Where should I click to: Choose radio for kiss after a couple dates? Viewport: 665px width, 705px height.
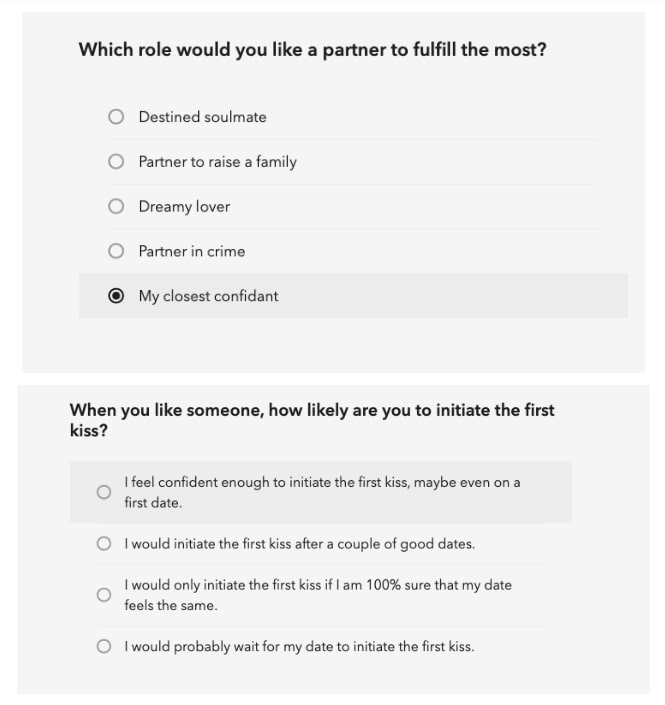click(104, 544)
